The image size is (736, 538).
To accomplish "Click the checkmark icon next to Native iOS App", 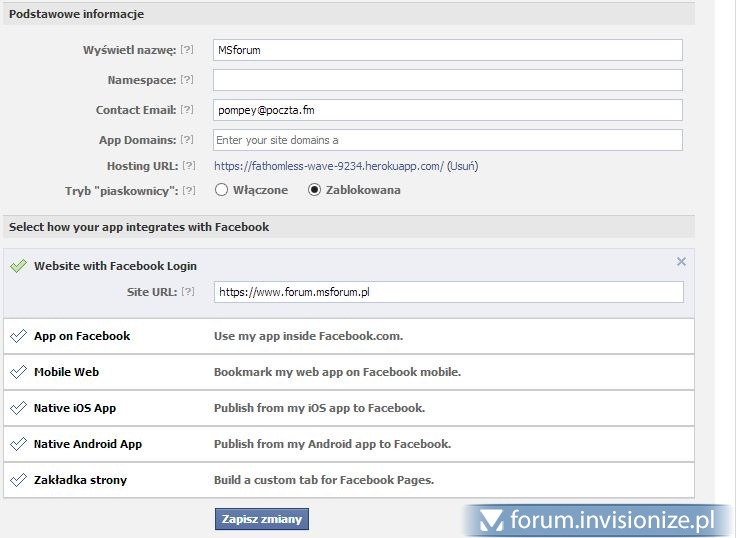I will (18, 408).
